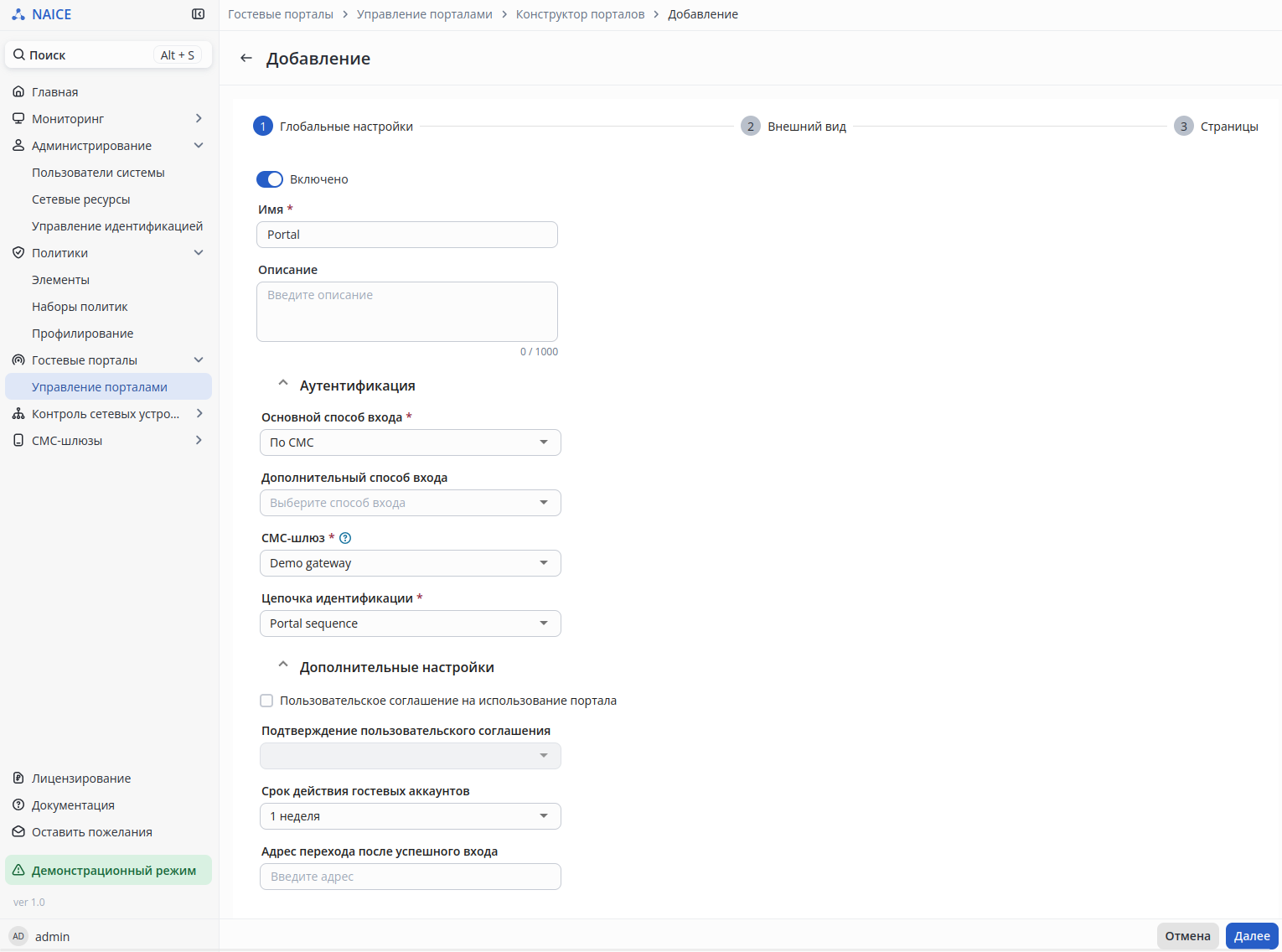Collapse the Аутентификация section

(283, 384)
